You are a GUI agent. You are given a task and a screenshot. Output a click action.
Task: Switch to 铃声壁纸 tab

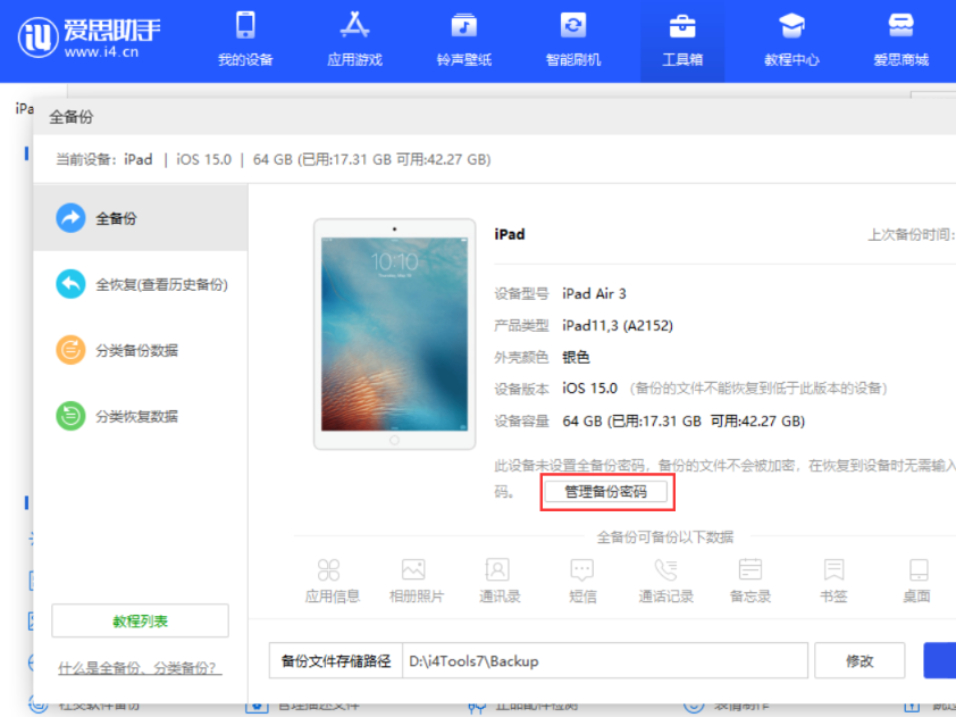pos(464,40)
